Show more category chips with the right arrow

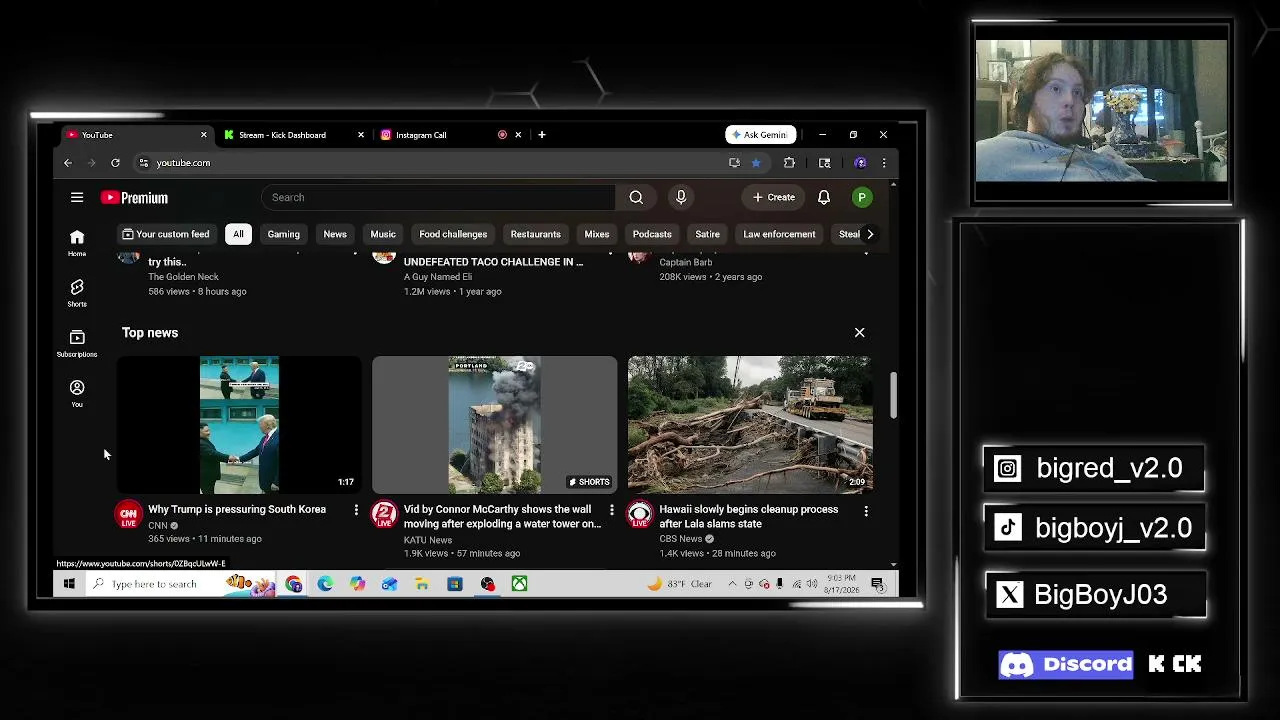pyautogui.click(x=870, y=234)
